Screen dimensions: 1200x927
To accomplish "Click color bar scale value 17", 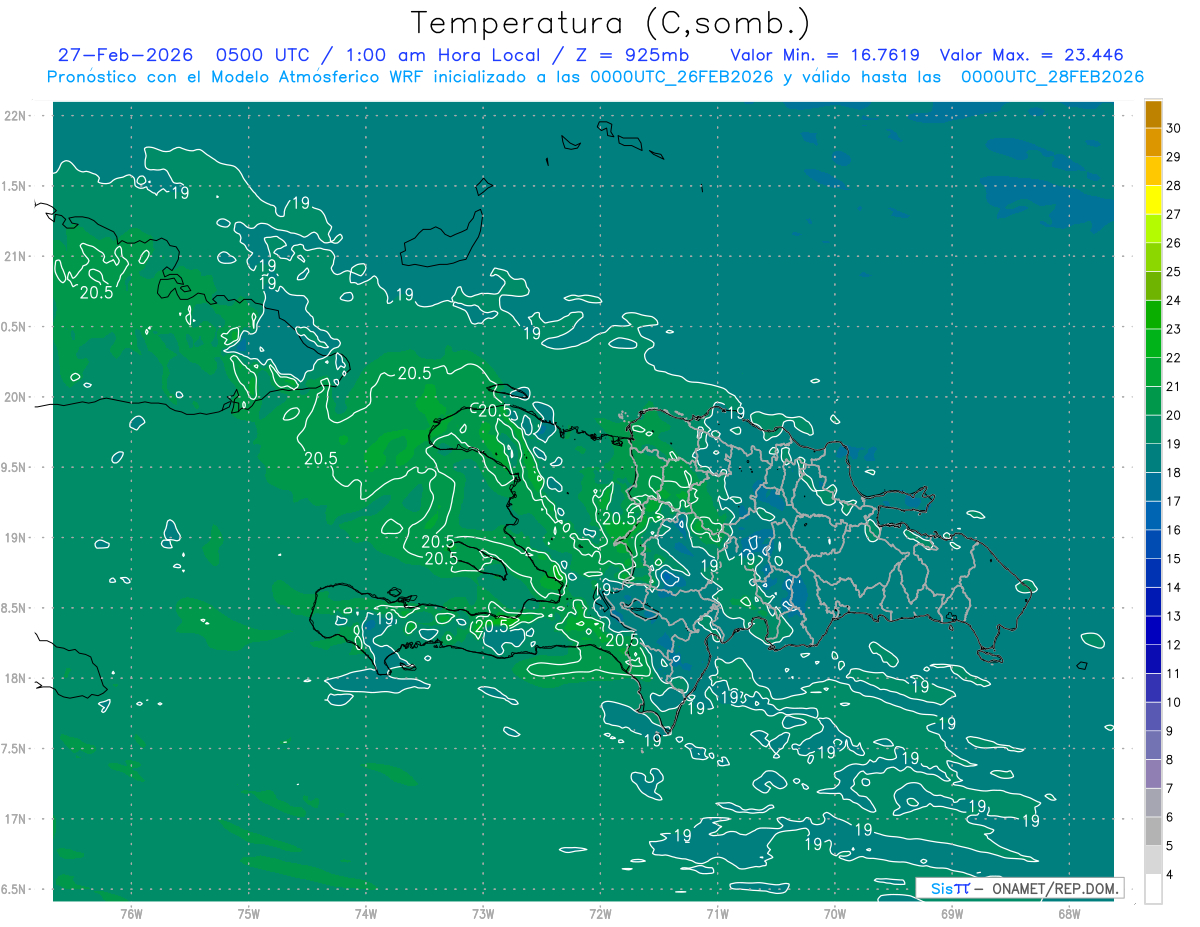I will point(1174,501).
